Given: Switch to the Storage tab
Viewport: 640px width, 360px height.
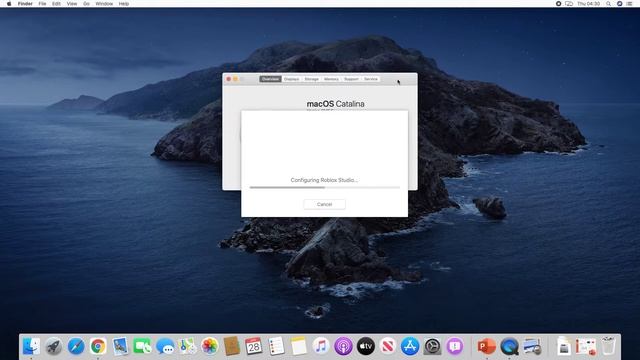Looking at the screenshot, I should coord(311,79).
